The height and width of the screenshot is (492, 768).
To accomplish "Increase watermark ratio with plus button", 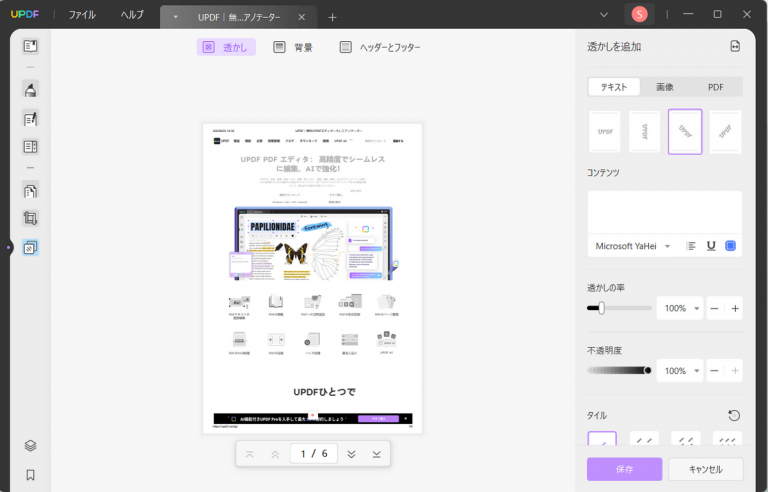I will tap(735, 308).
